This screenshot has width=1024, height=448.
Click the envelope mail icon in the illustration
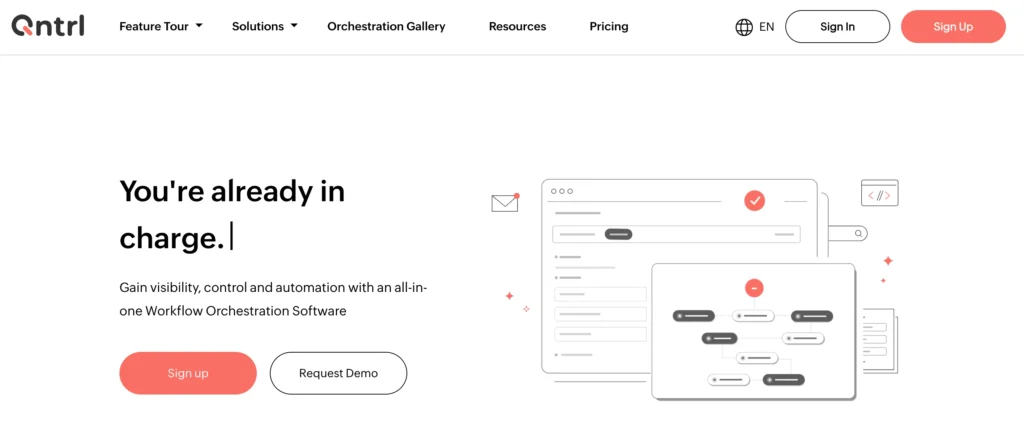pos(505,203)
